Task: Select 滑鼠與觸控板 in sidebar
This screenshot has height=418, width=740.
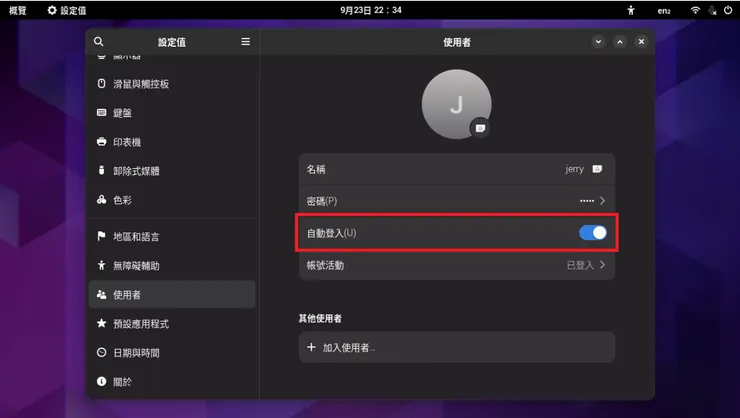Action: pos(172,84)
